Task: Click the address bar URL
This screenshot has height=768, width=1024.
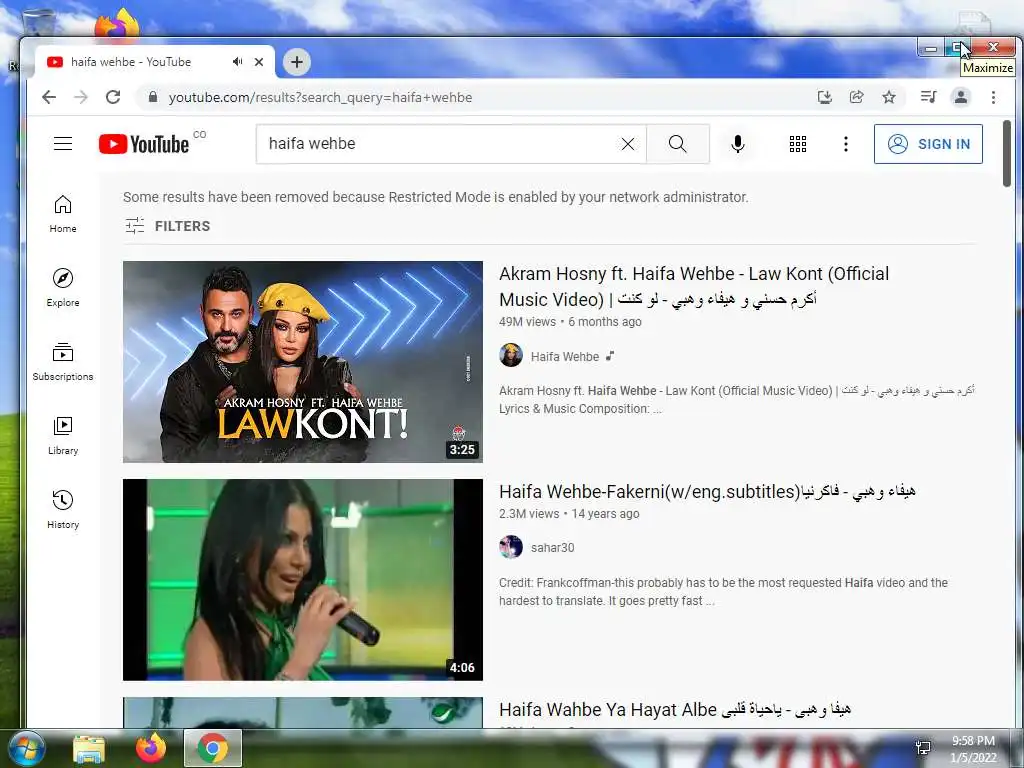Action: (x=320, y=97)
